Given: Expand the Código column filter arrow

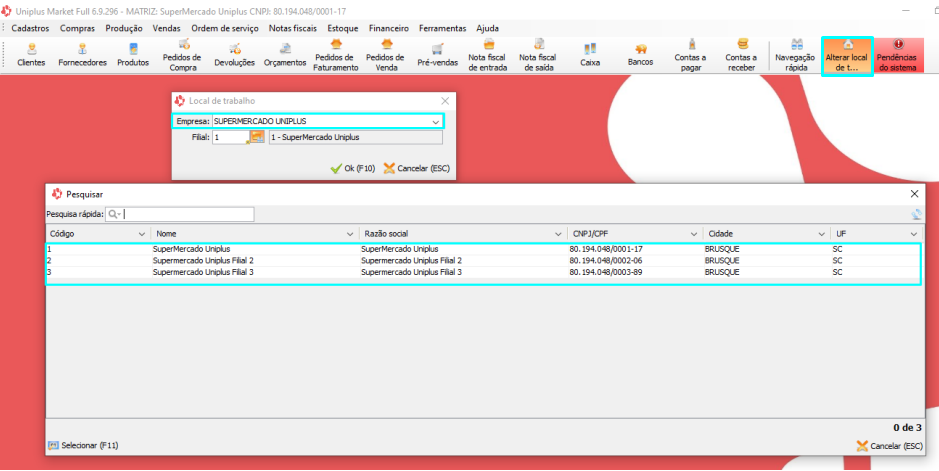Looking at the screenshot, I should pyautogui.click(x=142, y=234).
